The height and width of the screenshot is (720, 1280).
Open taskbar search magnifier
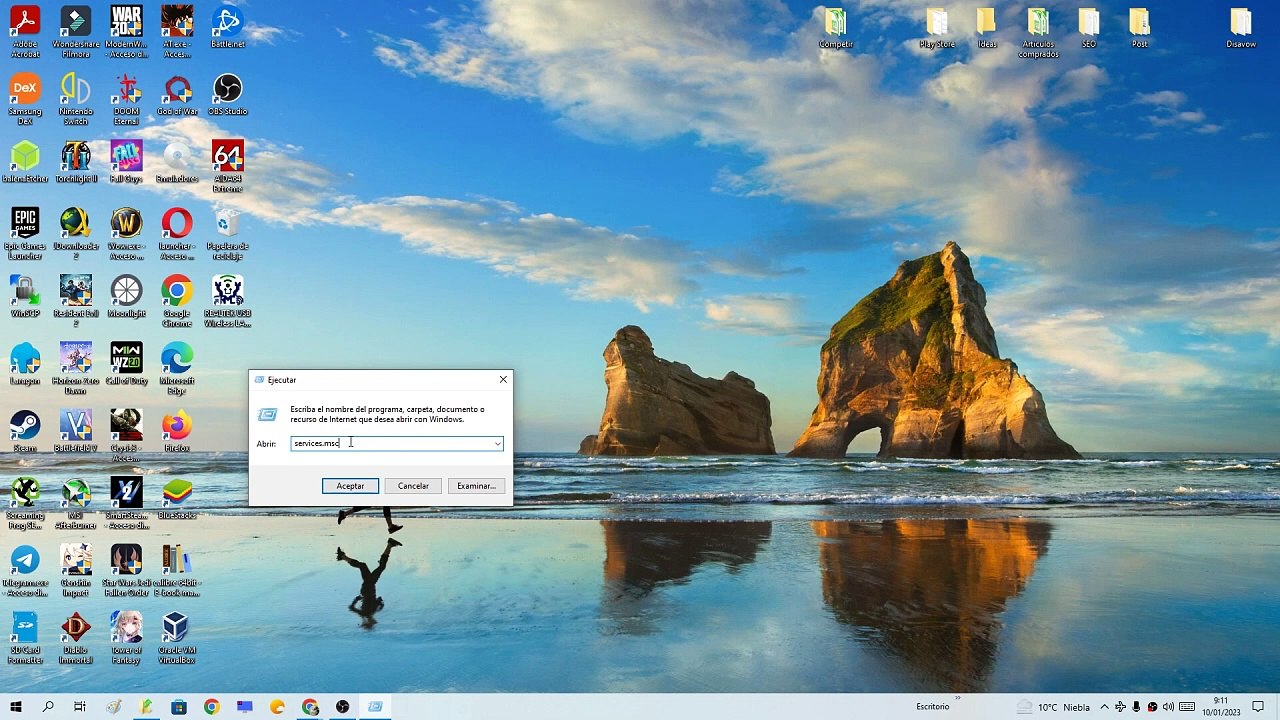(x=48, y=707)
